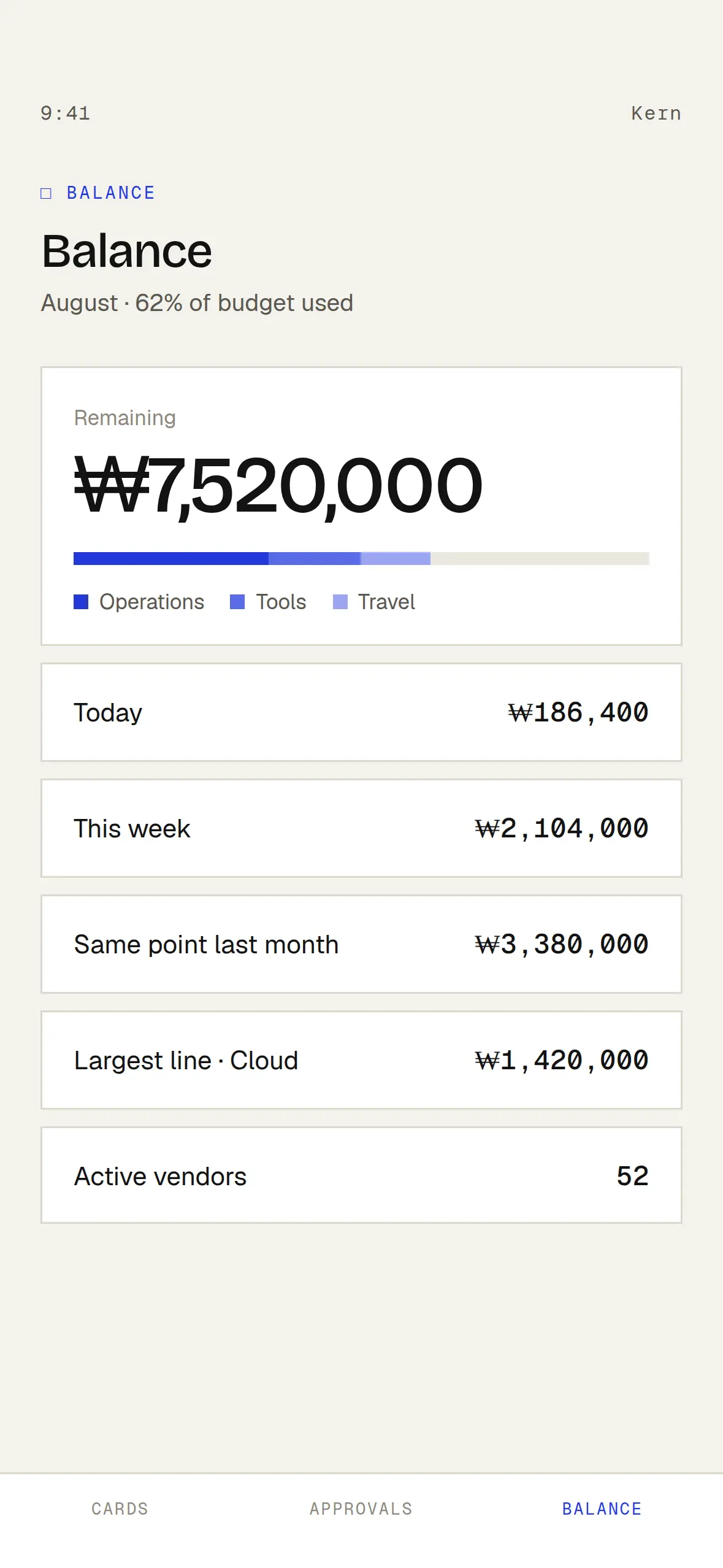
Task: Tap the Active vendors row
Action: click(361, 1175)
